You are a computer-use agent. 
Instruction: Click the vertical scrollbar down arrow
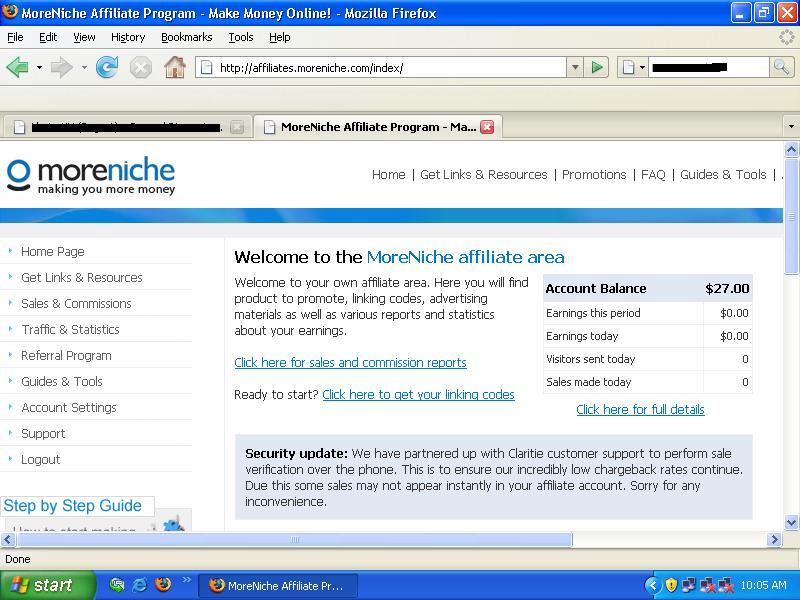point(791,522)
